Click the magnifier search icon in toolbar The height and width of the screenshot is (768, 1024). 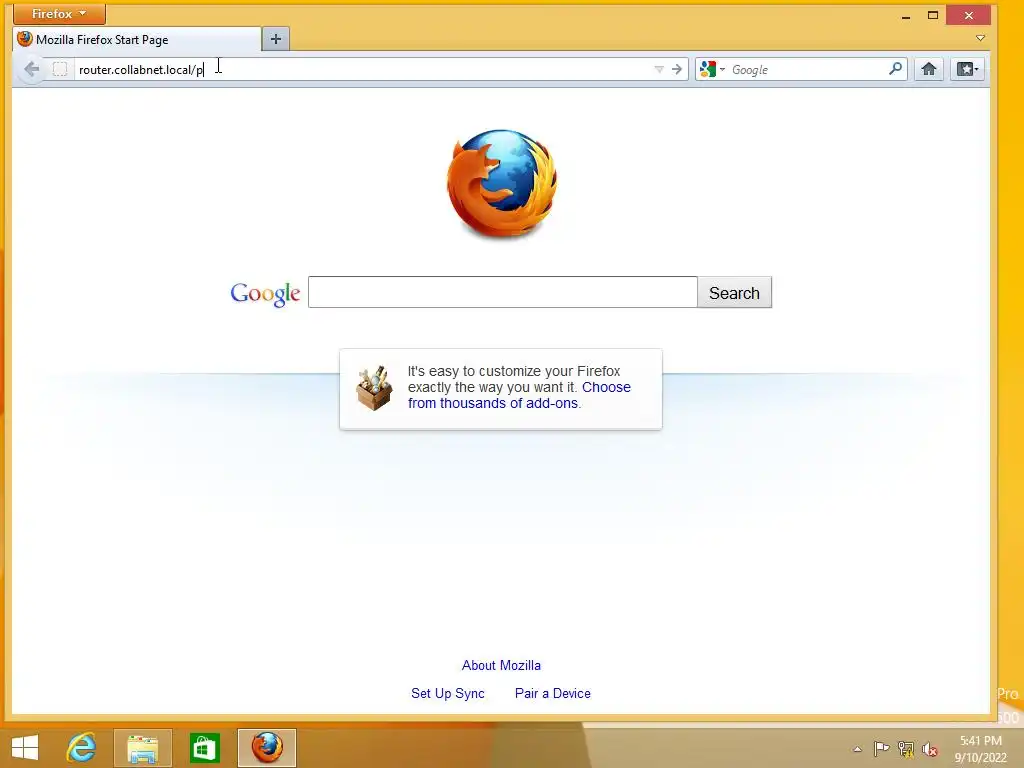[895, 69]
